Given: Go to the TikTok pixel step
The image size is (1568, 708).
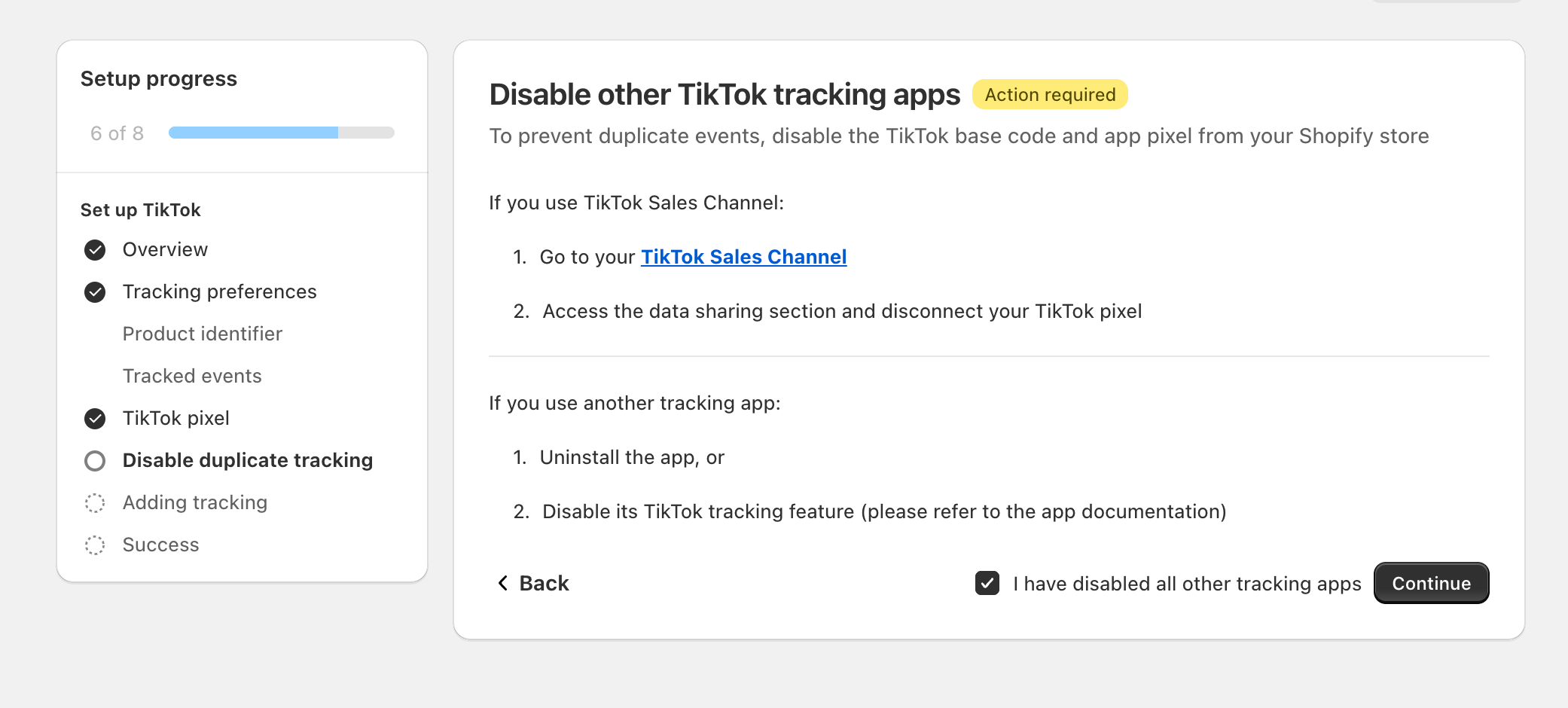Looking at the screenshot, I should coord(175,418).
